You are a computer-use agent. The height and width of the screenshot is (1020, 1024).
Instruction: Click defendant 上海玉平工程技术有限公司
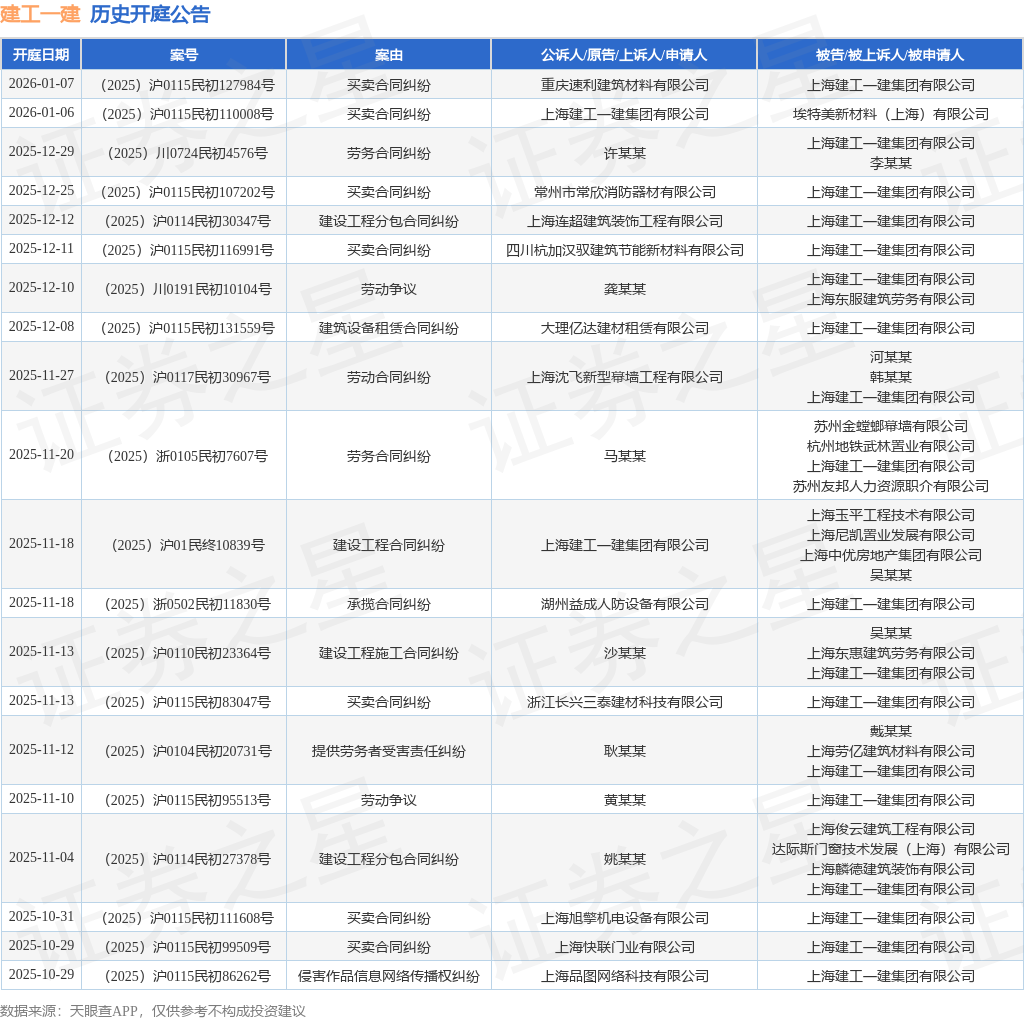tap(890, 515)
